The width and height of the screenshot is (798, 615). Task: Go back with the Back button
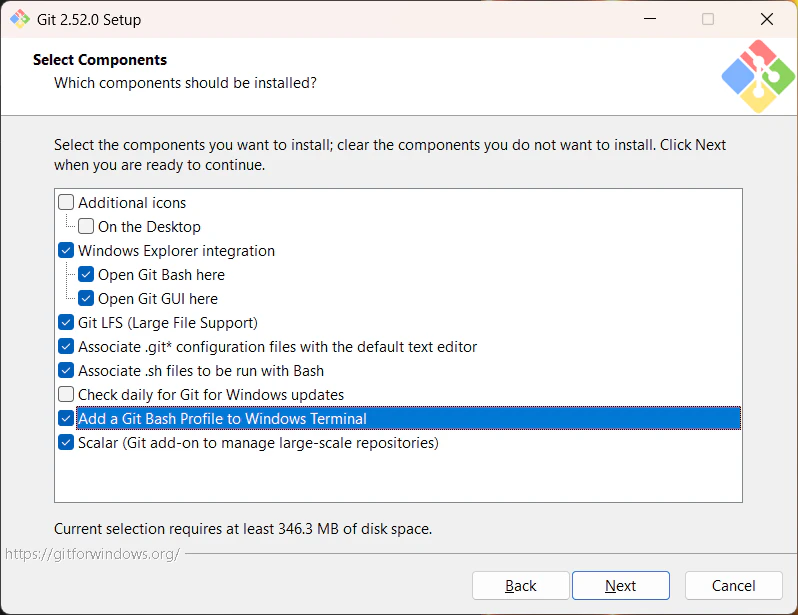pos(520,585)
